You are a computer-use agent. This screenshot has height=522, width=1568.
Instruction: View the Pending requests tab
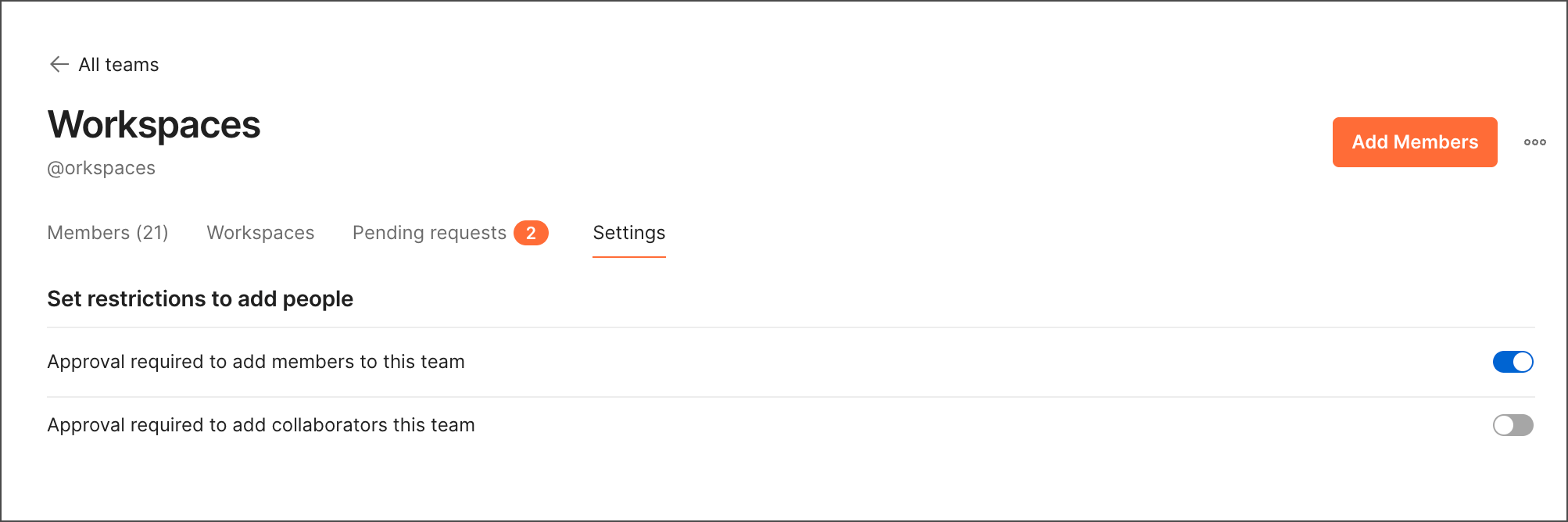428,232
